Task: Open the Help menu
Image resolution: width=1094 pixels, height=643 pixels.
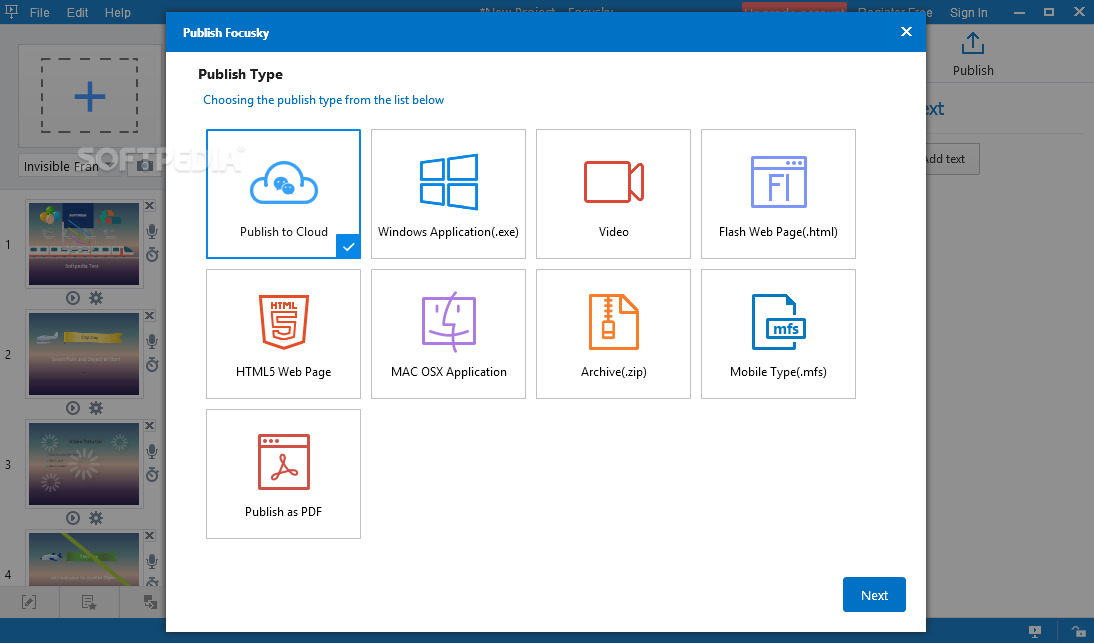Action: coord(118,13)
